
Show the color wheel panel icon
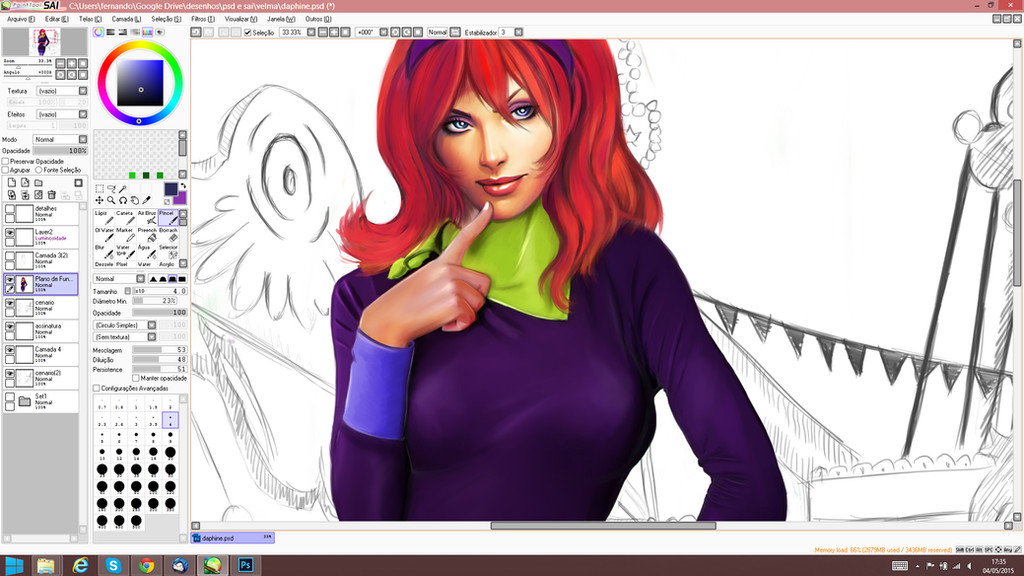click(x=98, y=32)
